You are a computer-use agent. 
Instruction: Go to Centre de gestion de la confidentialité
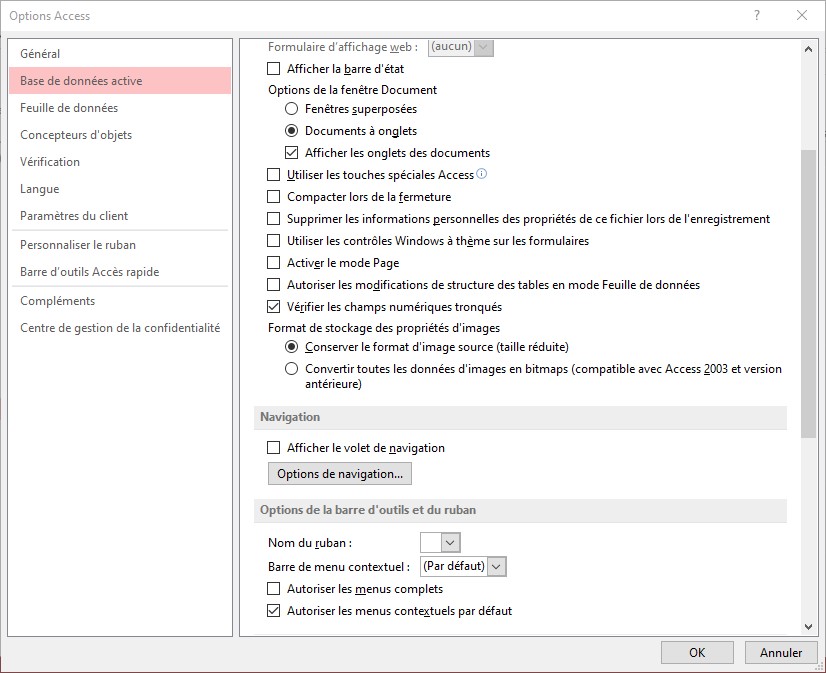click(120, 328)
